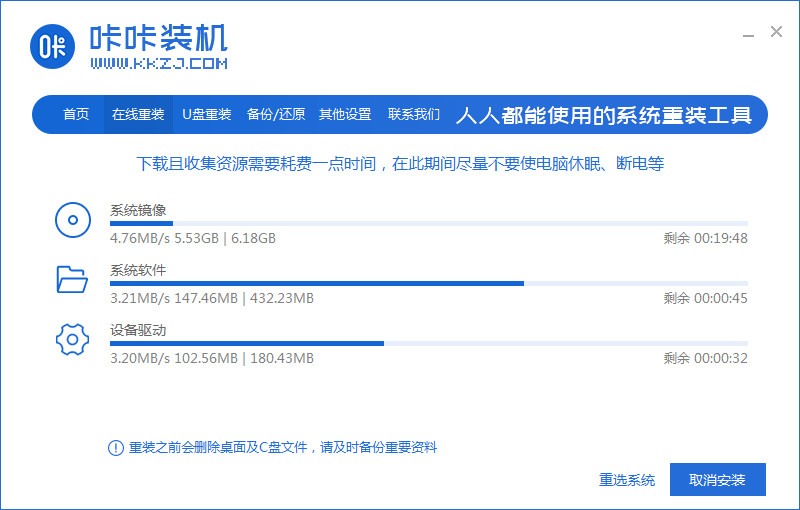The width and height of the screenshot is (800, 510).
Task: Click the 人人都能使用的系统重装工具 slogan
Action: tap(603, 115)
